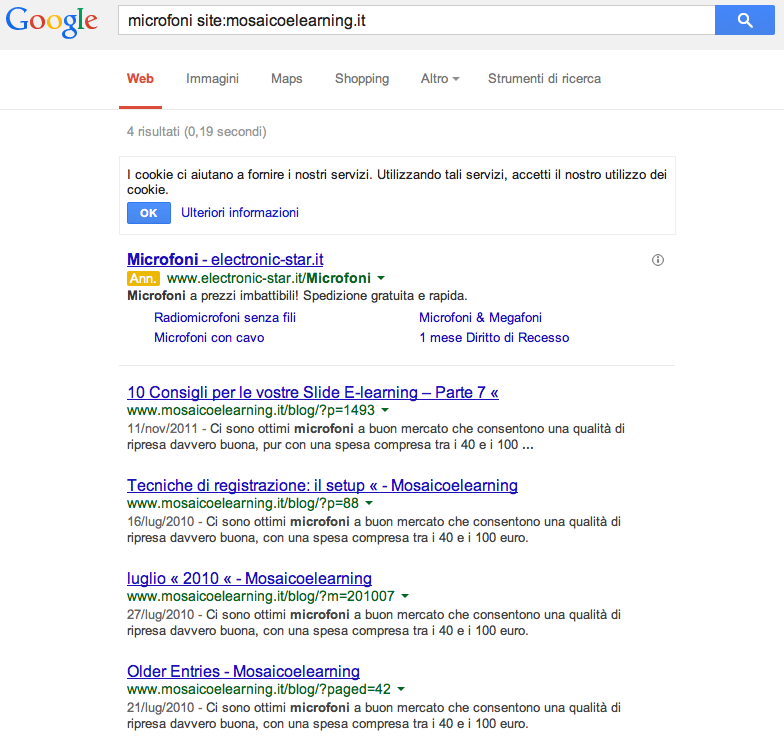Open Tecniche di registrazione: il setup result
Viewport: 784px width, 740px height.
(322, 486)
